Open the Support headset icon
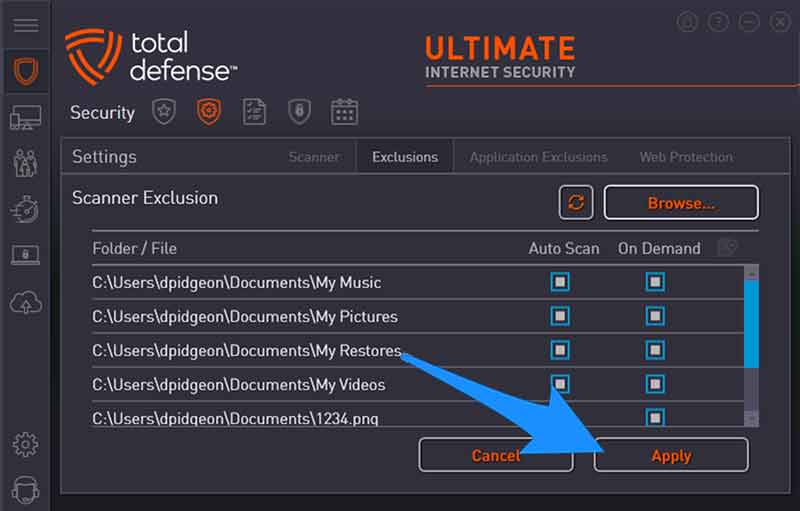This screenshot has width=800, height=511. coord(25,490)
